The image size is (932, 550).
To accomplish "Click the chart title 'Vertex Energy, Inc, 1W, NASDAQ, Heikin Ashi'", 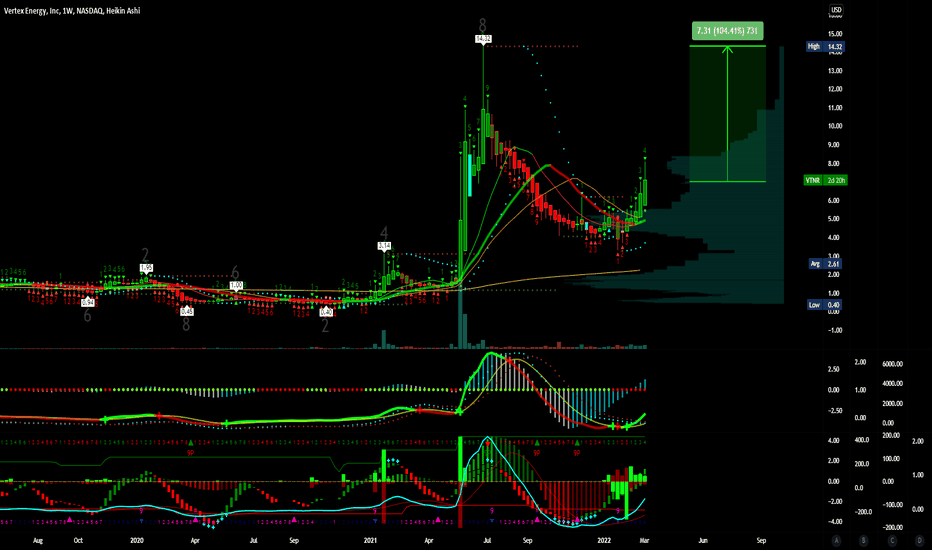I will (x=72, y=11).
